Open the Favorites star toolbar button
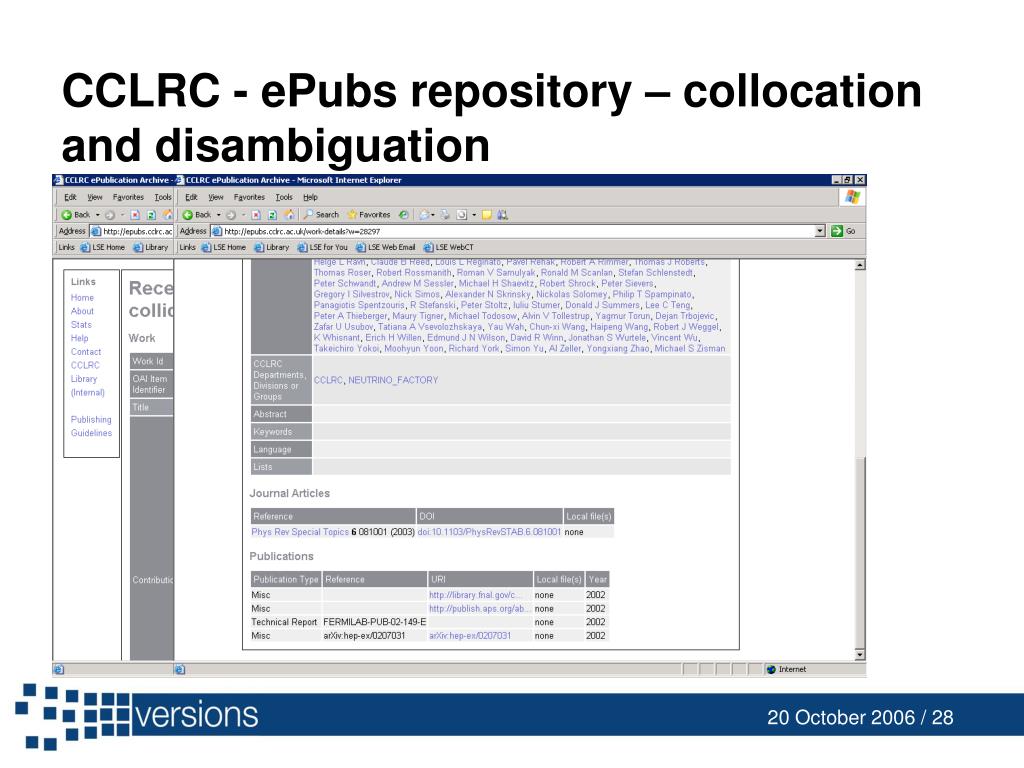 tap(369, 214)
